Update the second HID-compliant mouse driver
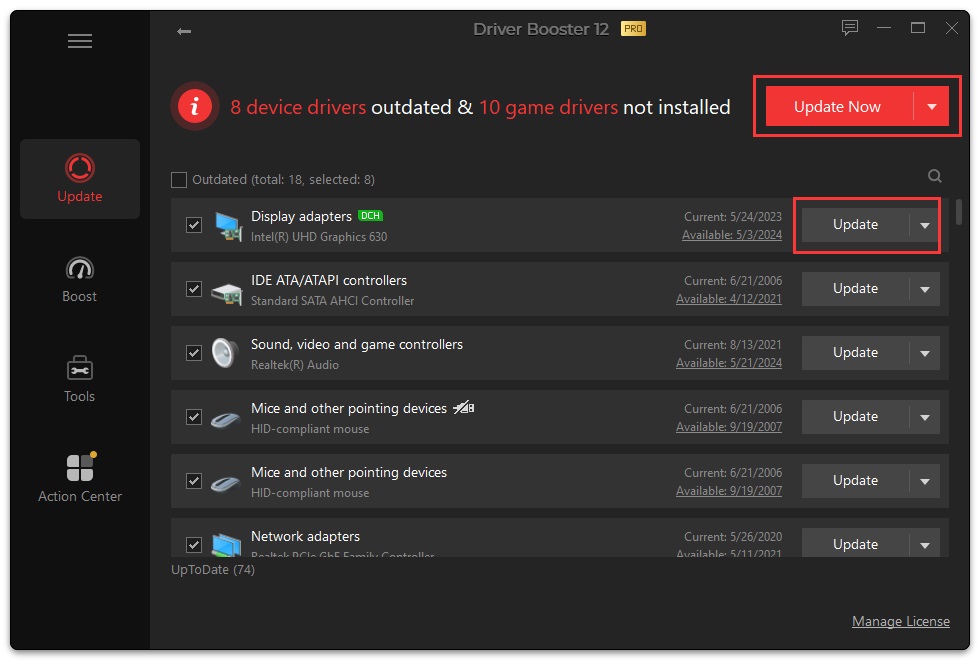The width and height of the screenshot is (980, 660). tap(855, 481)
